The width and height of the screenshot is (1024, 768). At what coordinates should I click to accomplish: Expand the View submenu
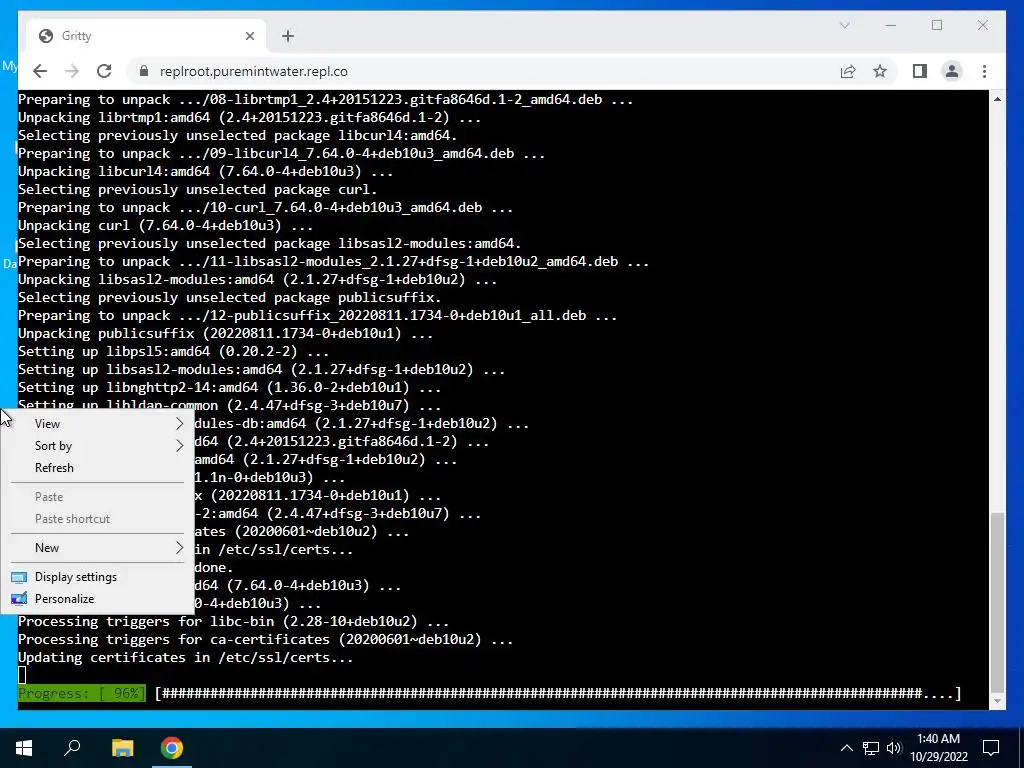point(98,424)
